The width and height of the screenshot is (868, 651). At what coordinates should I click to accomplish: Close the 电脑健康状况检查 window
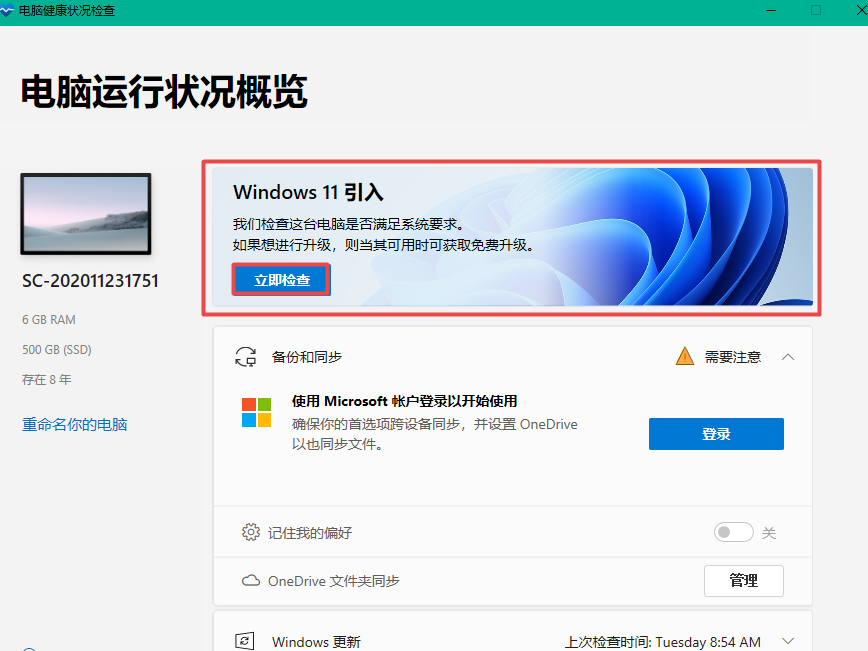click(x=861, y=11)
